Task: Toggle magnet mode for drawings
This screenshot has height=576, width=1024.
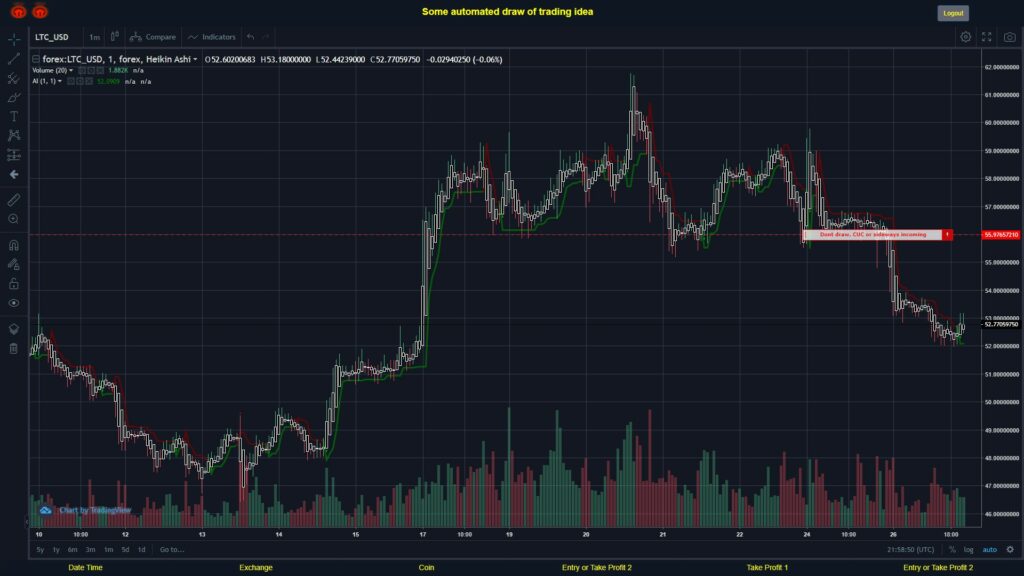Action: pyautogui.click(x=14, y=246)
